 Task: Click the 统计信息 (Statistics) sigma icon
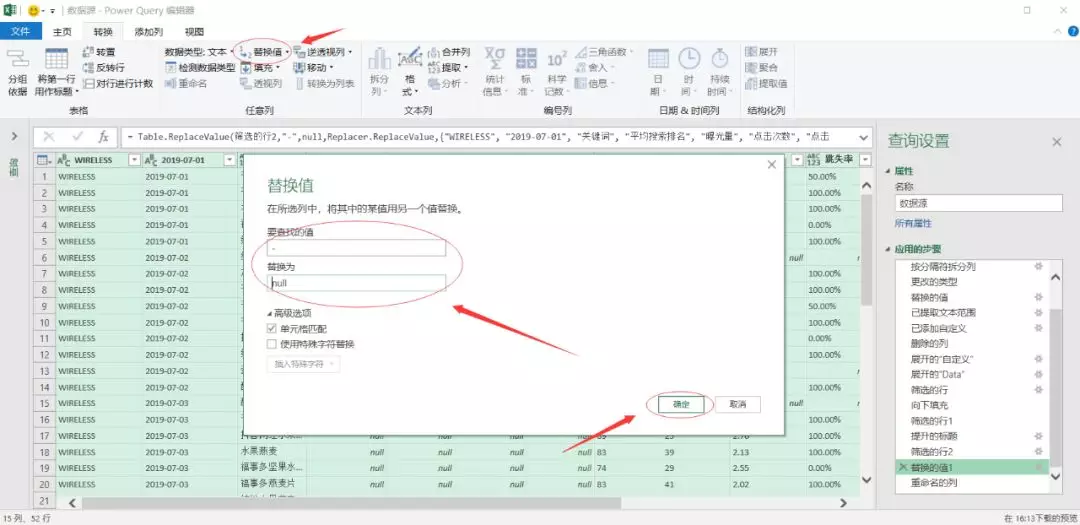[x=493, y=59]
